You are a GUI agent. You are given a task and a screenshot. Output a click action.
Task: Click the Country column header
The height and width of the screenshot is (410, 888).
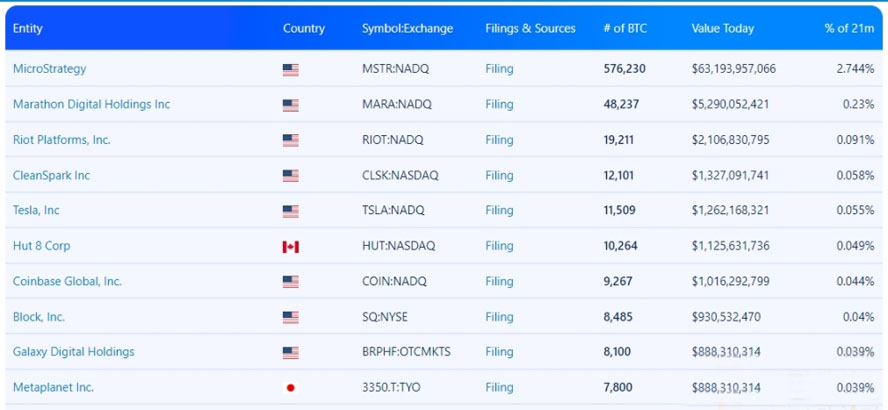pos(304,28)
